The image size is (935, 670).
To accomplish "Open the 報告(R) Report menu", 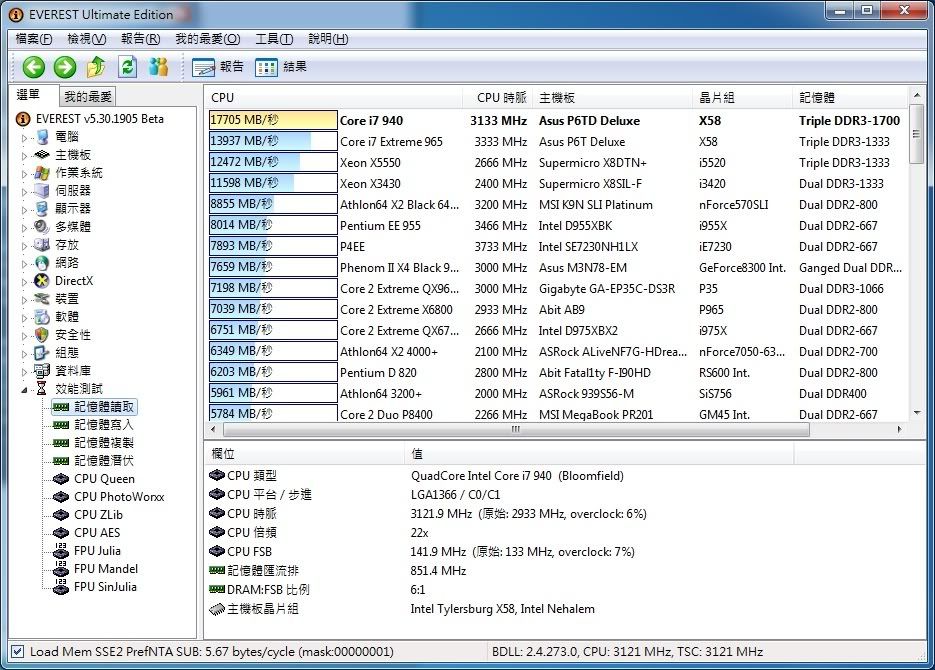I will coord(140,39).
